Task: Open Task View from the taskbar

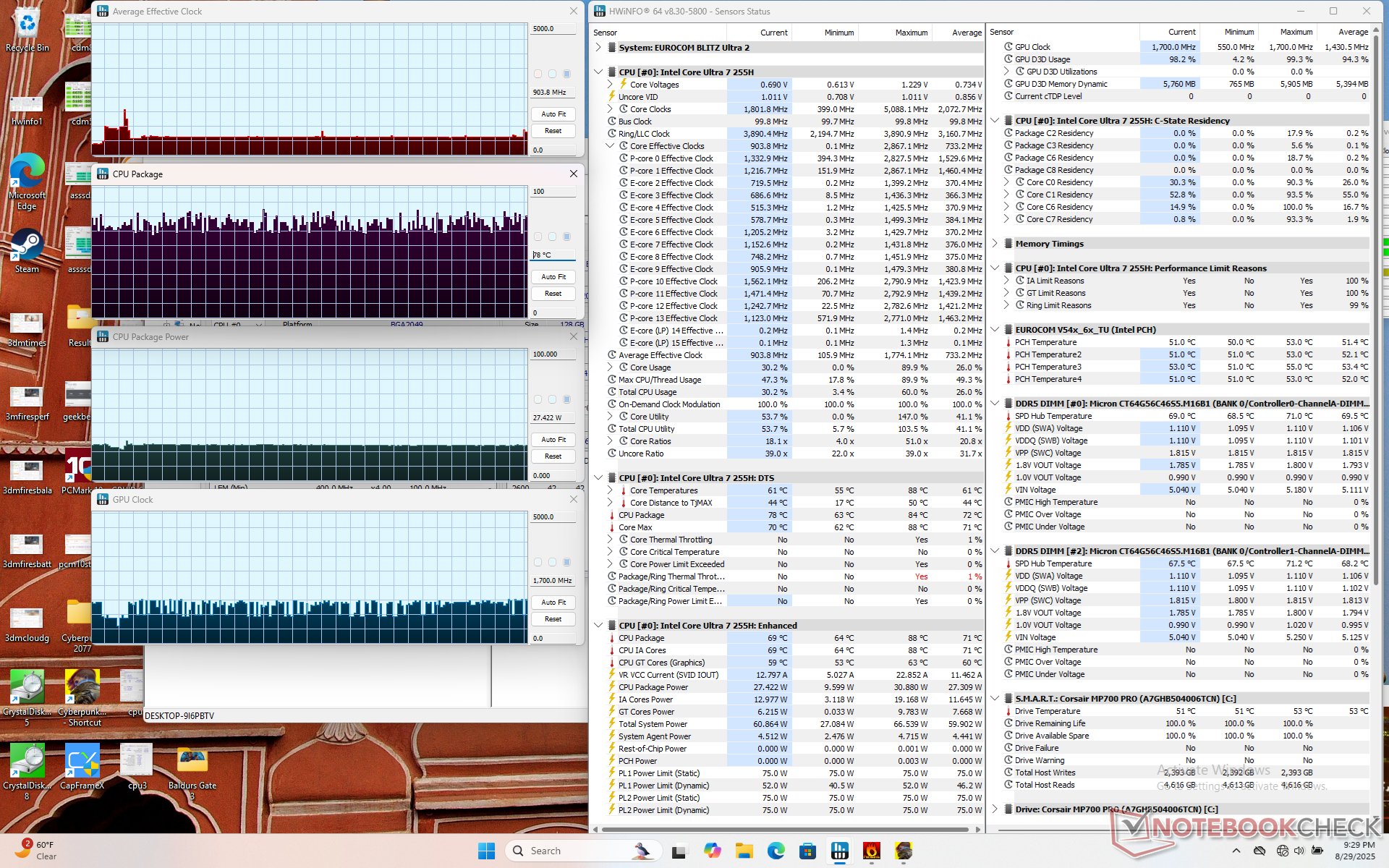Action: pos(679,851)
